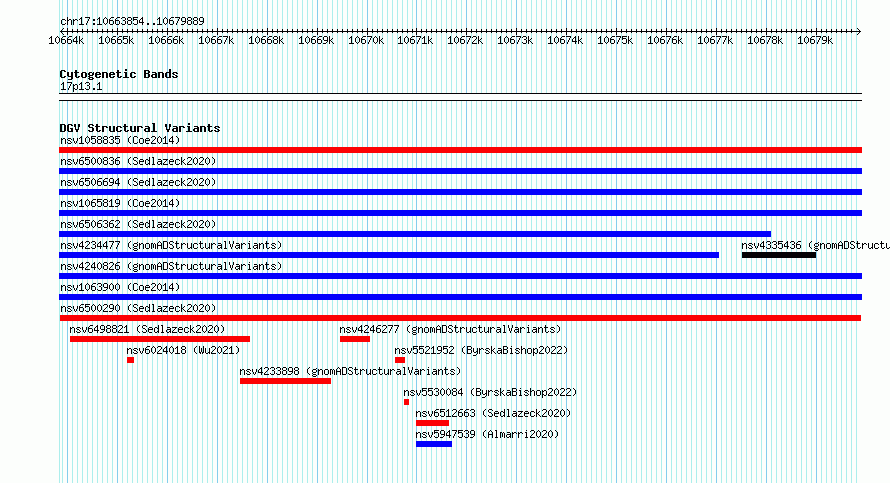Click the 10669k ruler position
Screen dimensions: 890x483
(316, 40)
